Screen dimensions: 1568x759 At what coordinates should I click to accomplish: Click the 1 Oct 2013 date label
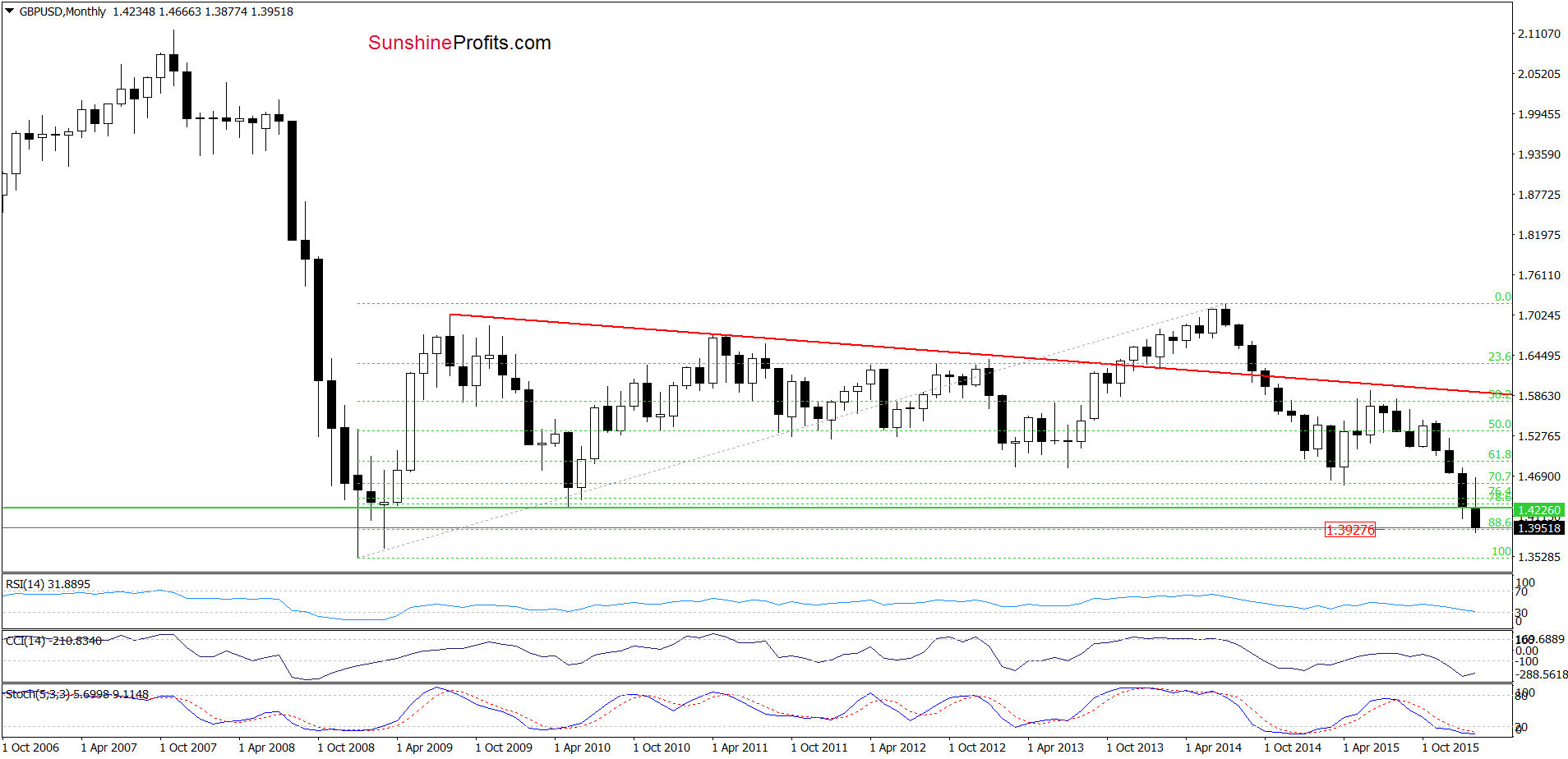coord(1135,747)
